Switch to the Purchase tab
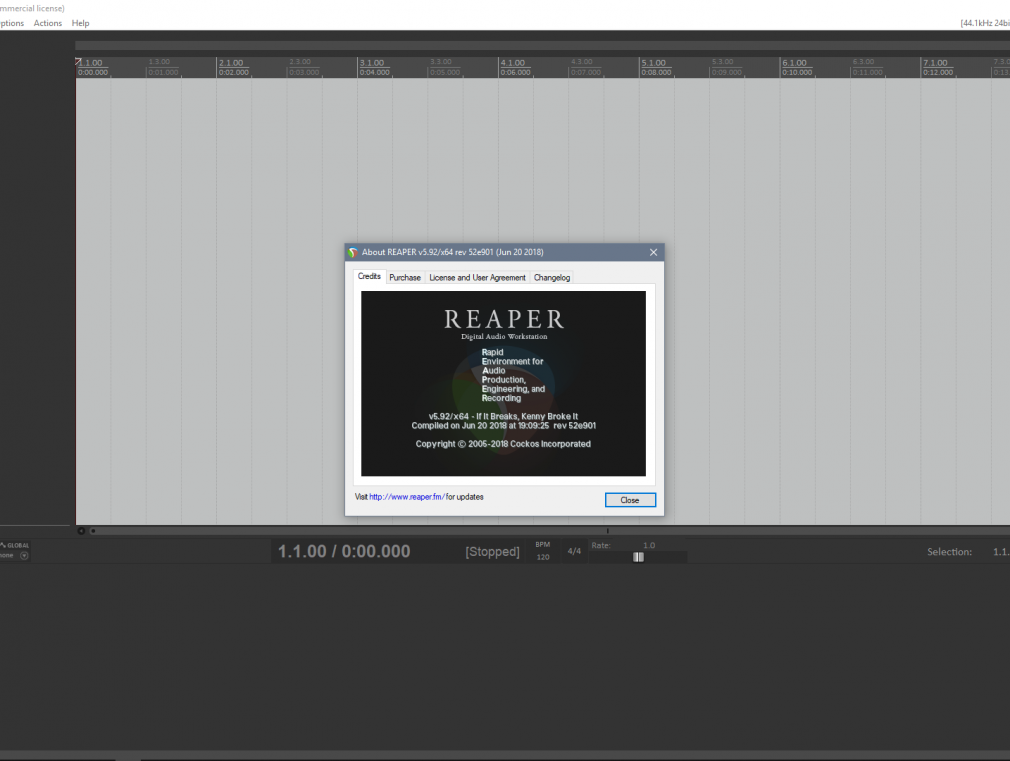 (x=405, y=278)
